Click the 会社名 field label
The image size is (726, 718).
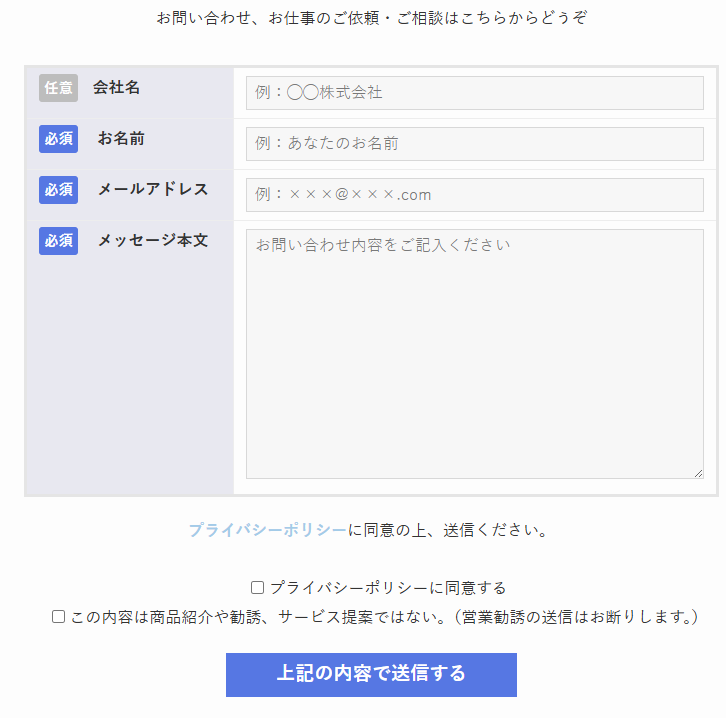coord(116,88)
